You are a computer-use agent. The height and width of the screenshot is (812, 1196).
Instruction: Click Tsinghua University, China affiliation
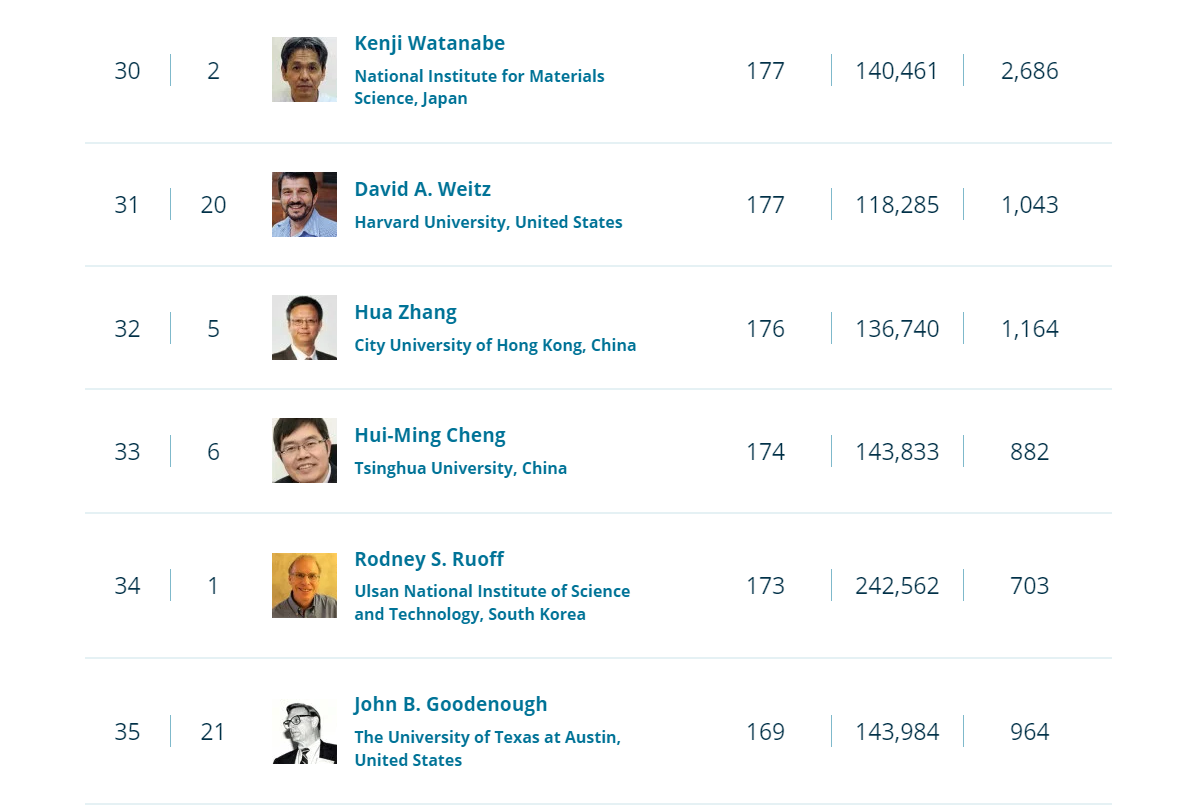click(x=461, y=468)
